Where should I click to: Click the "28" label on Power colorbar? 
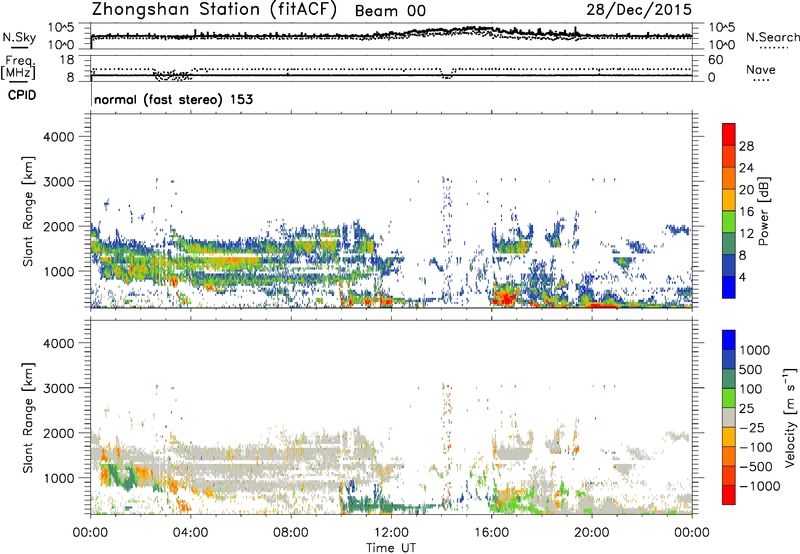[x=746, y=146]
